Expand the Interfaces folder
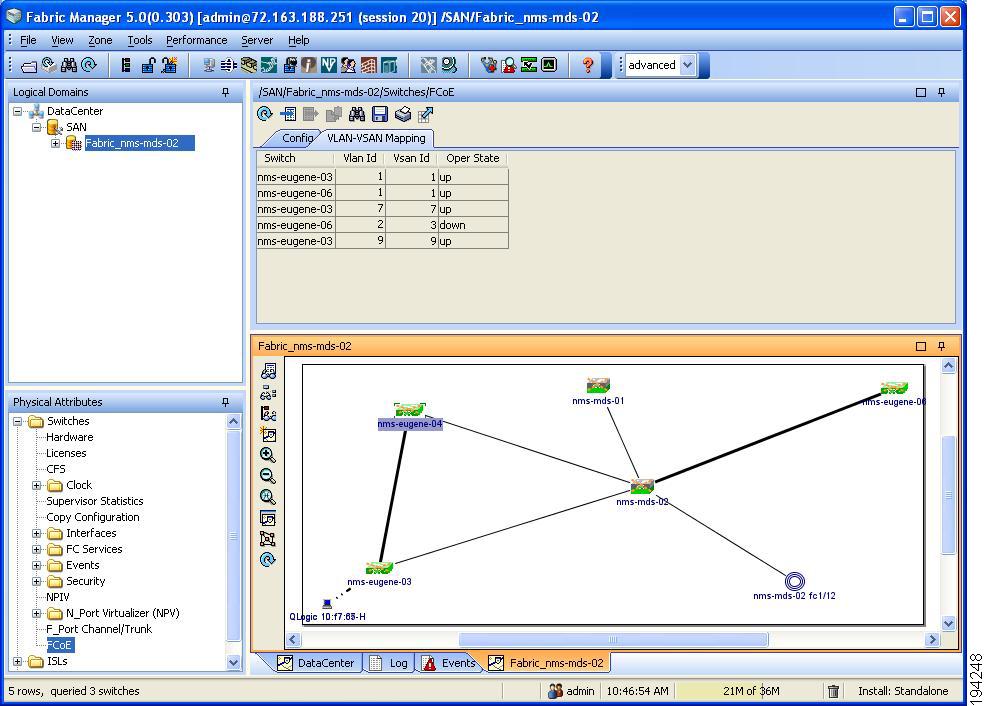 click(x=36, y=533)
